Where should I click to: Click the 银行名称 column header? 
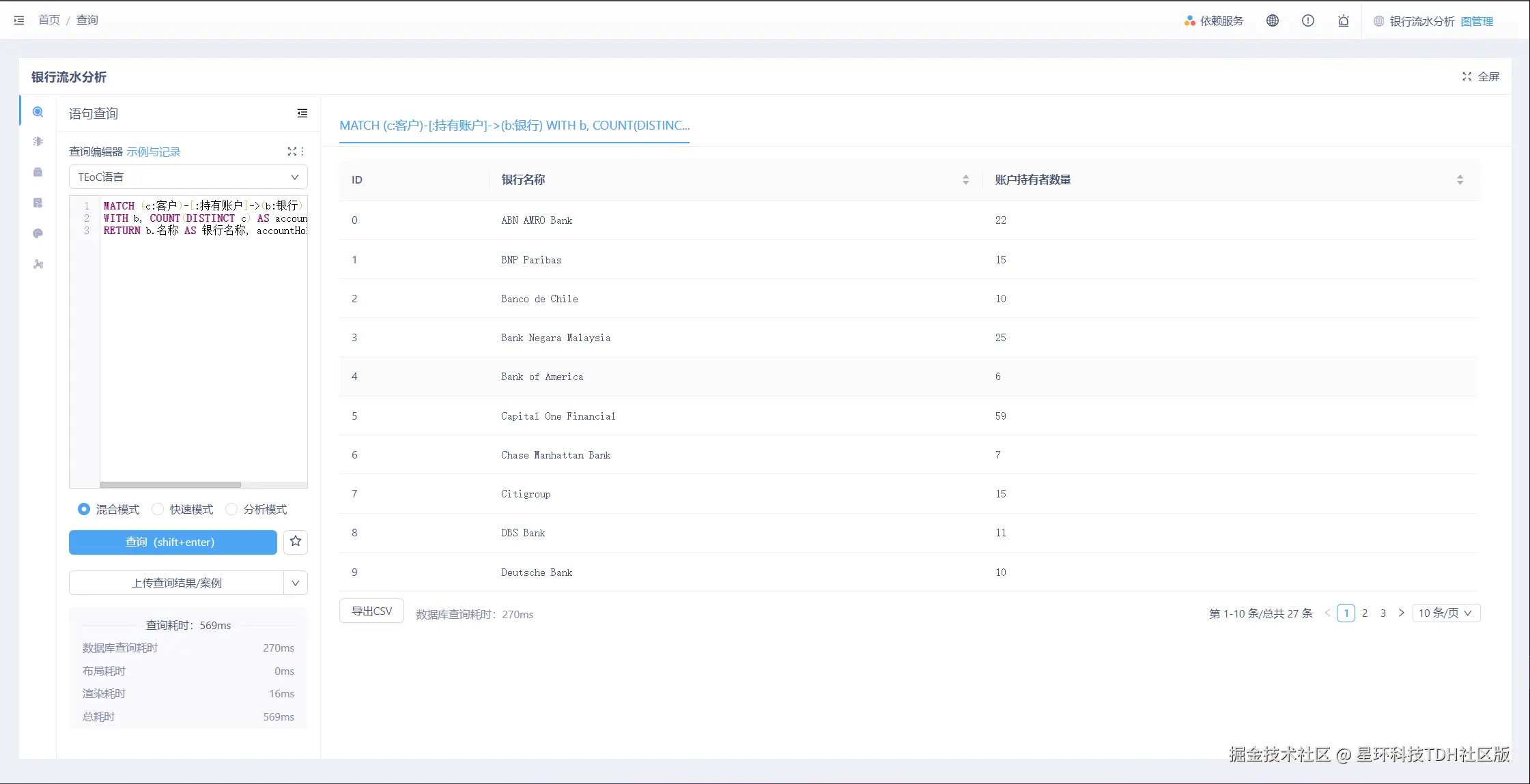click(524, 179)
